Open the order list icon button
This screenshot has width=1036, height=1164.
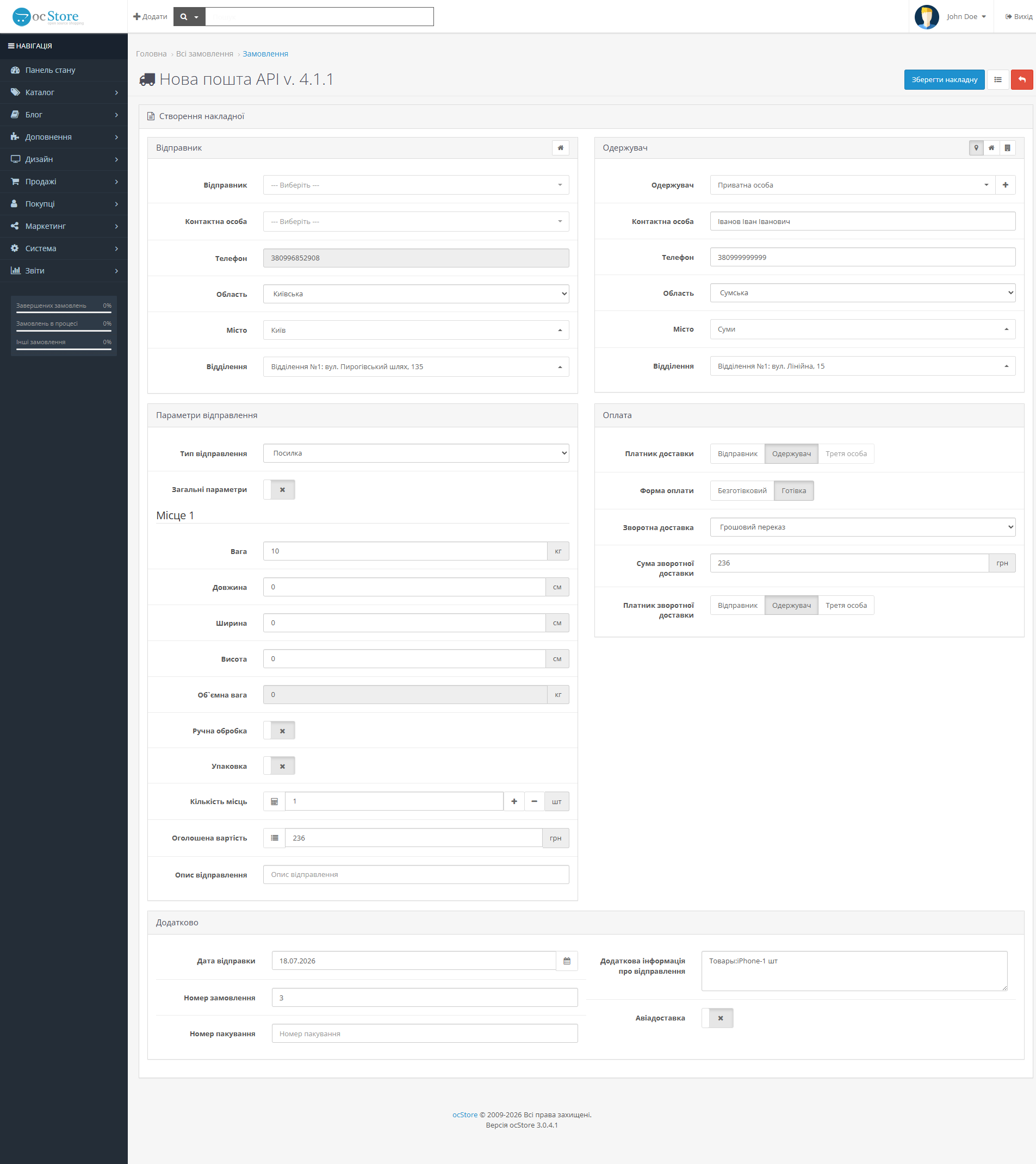[x=998, y=80]
